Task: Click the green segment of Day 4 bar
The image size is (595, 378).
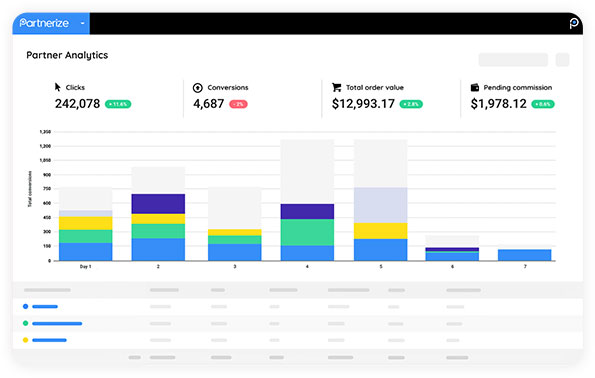Action: coord(307,232)
